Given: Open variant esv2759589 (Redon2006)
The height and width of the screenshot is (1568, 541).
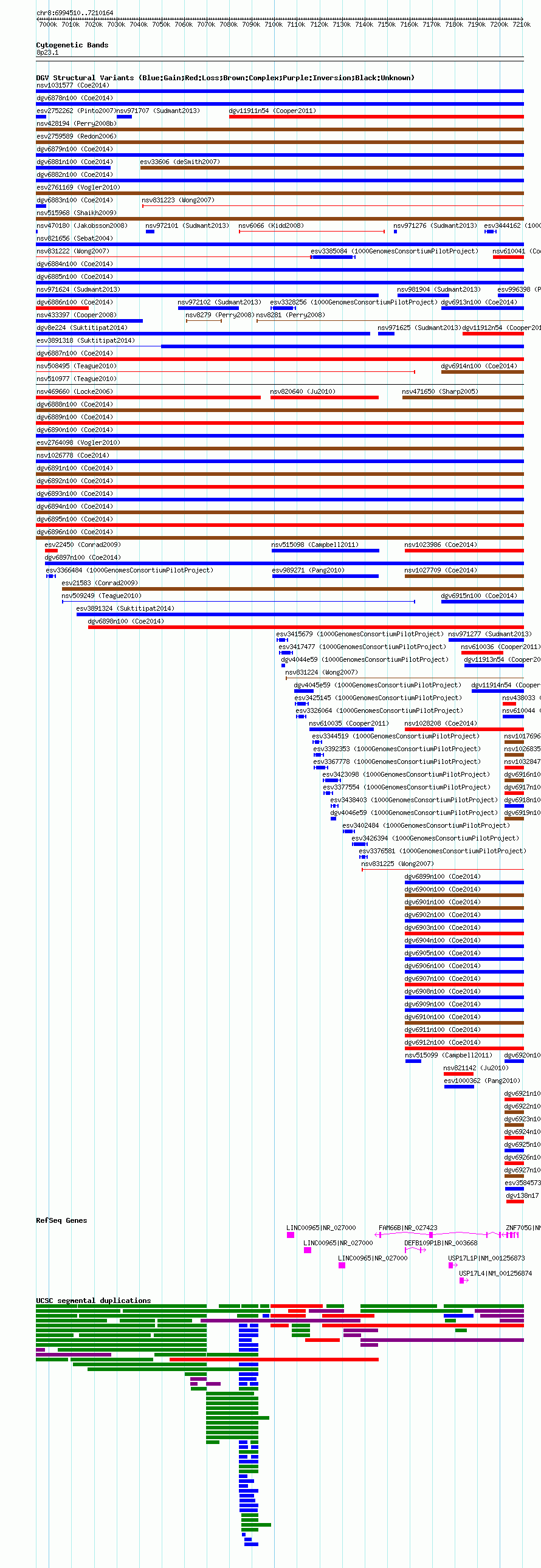Looking at the screenshot, I should point(77,136).
